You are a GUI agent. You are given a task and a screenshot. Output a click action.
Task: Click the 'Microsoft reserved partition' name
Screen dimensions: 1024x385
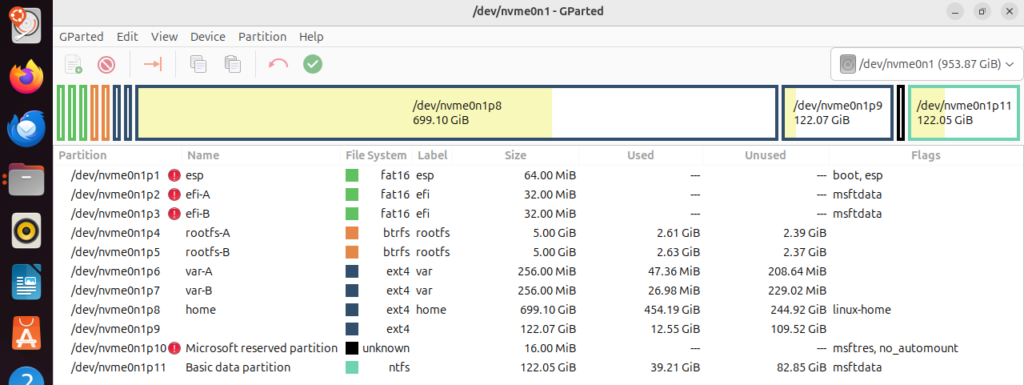(261, 348)
